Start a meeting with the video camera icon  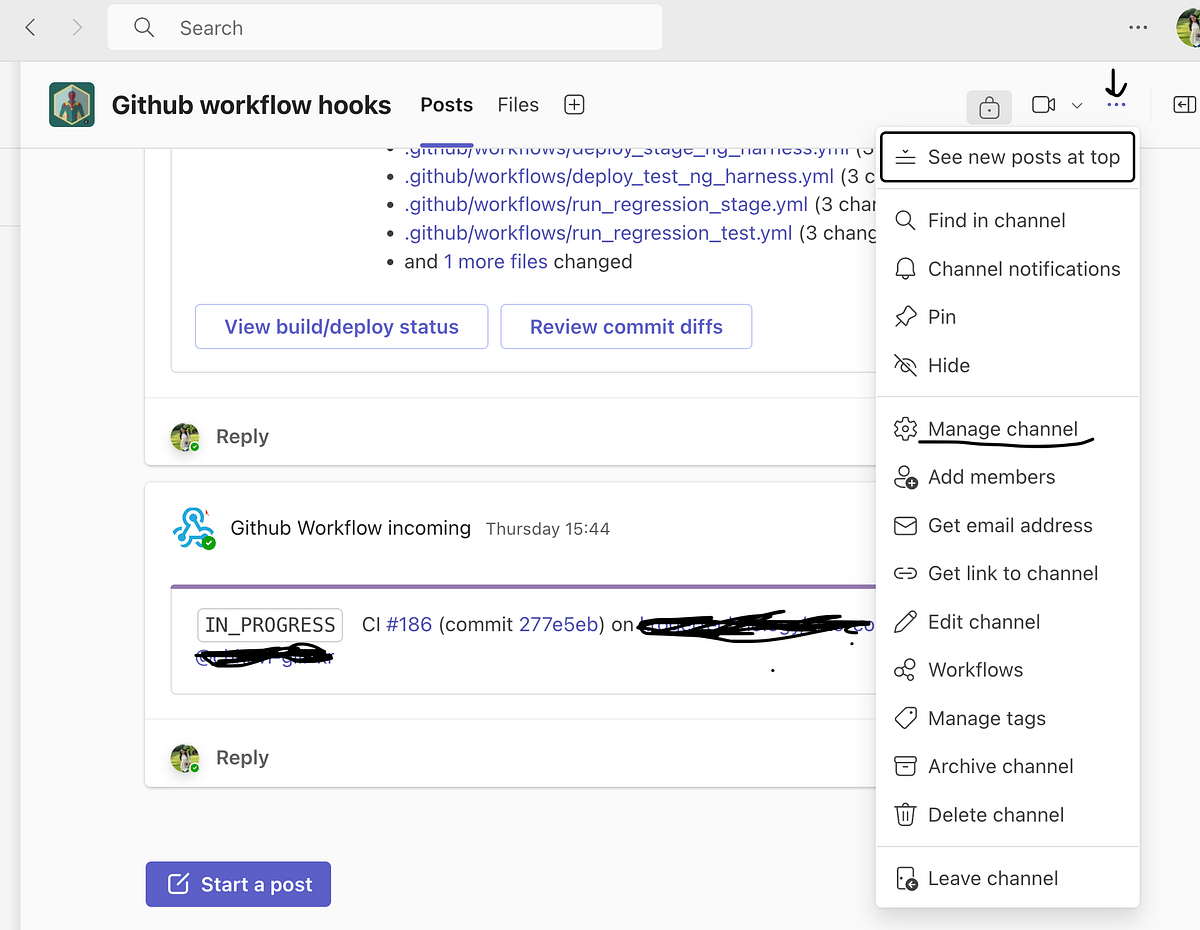click(1043, 104)
